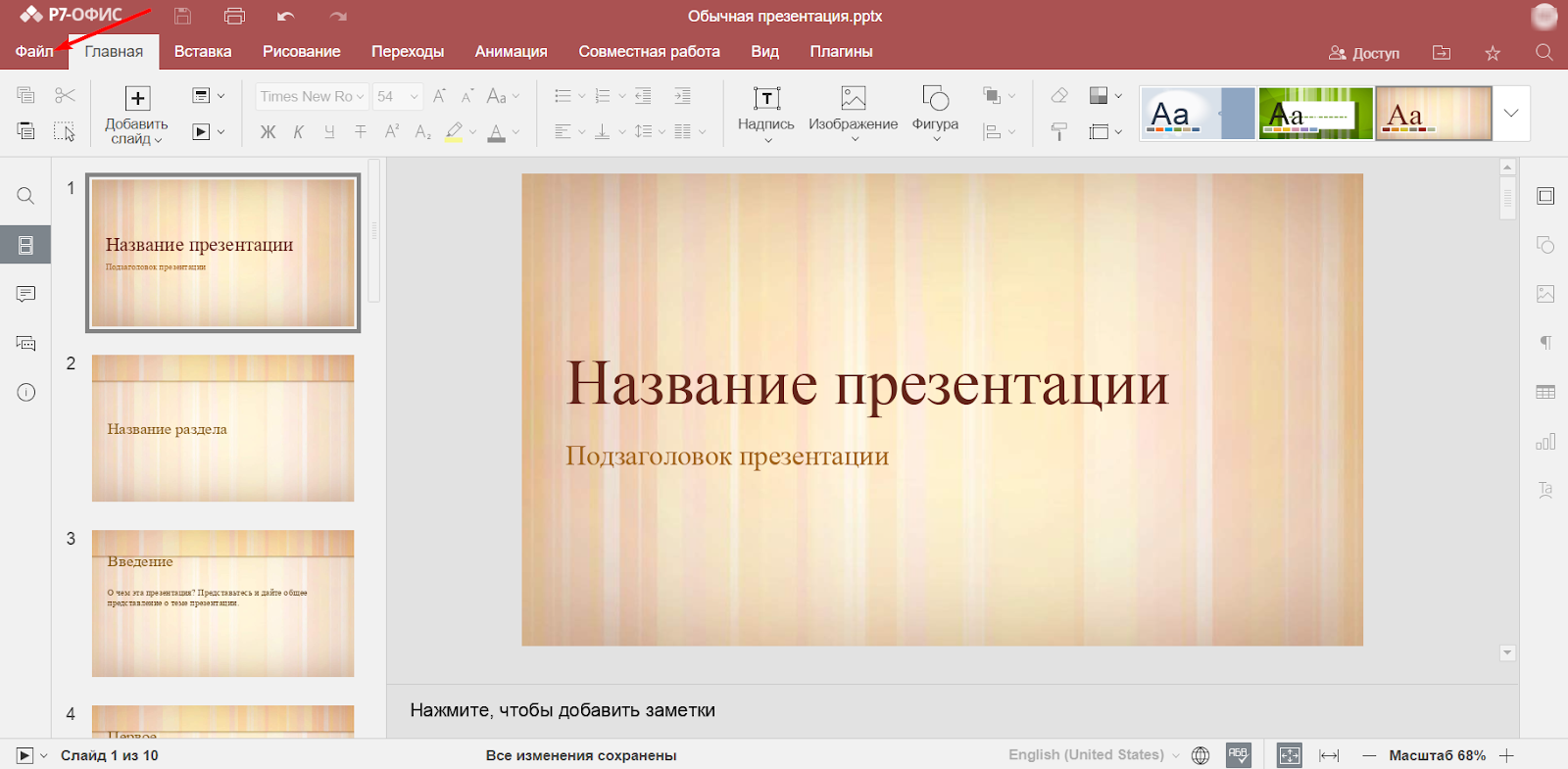Click the Save icon in the title bar

tap(182, 16)
